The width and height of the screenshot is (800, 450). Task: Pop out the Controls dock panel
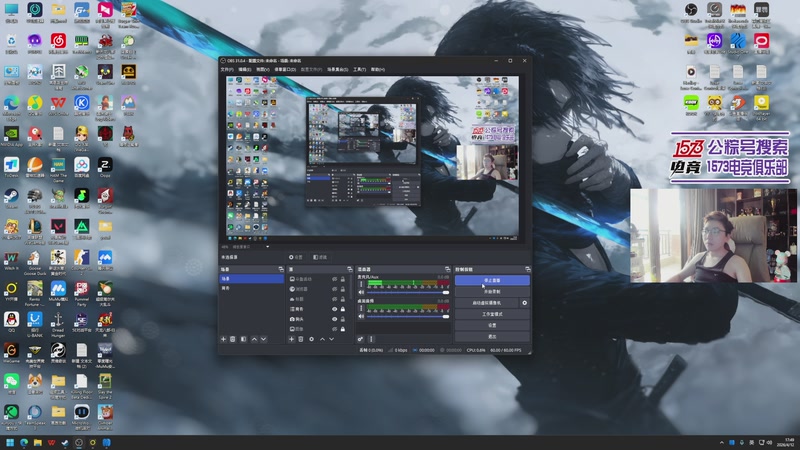tap(528, 269)
